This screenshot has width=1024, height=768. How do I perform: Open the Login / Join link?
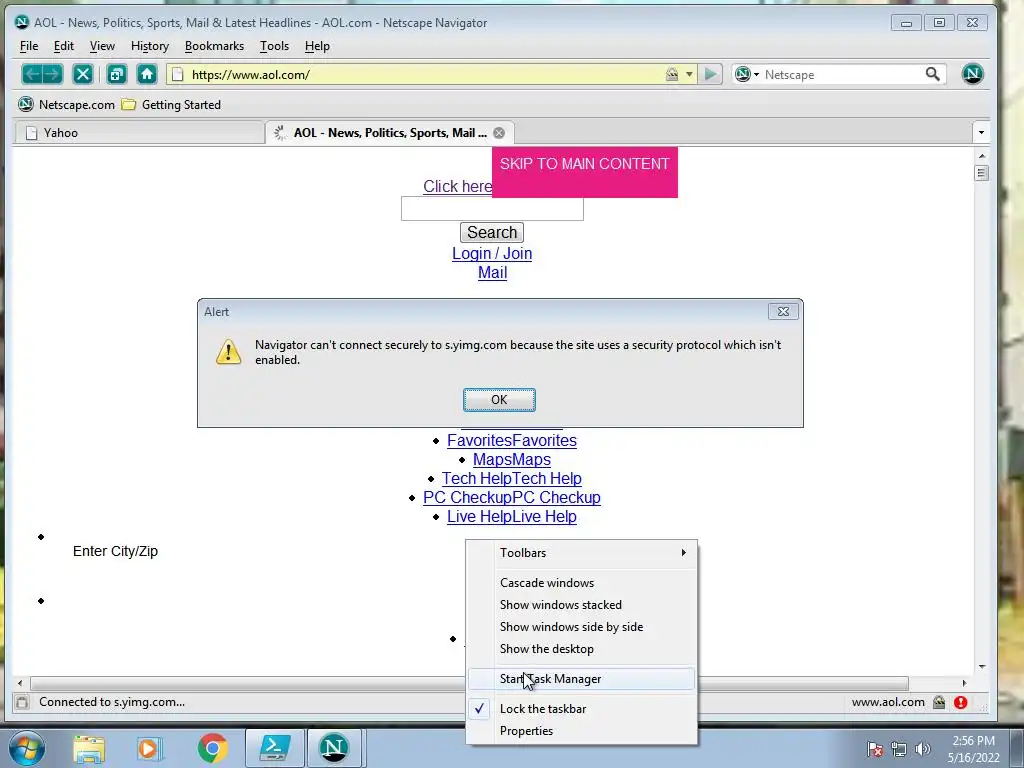coord(492,253)
